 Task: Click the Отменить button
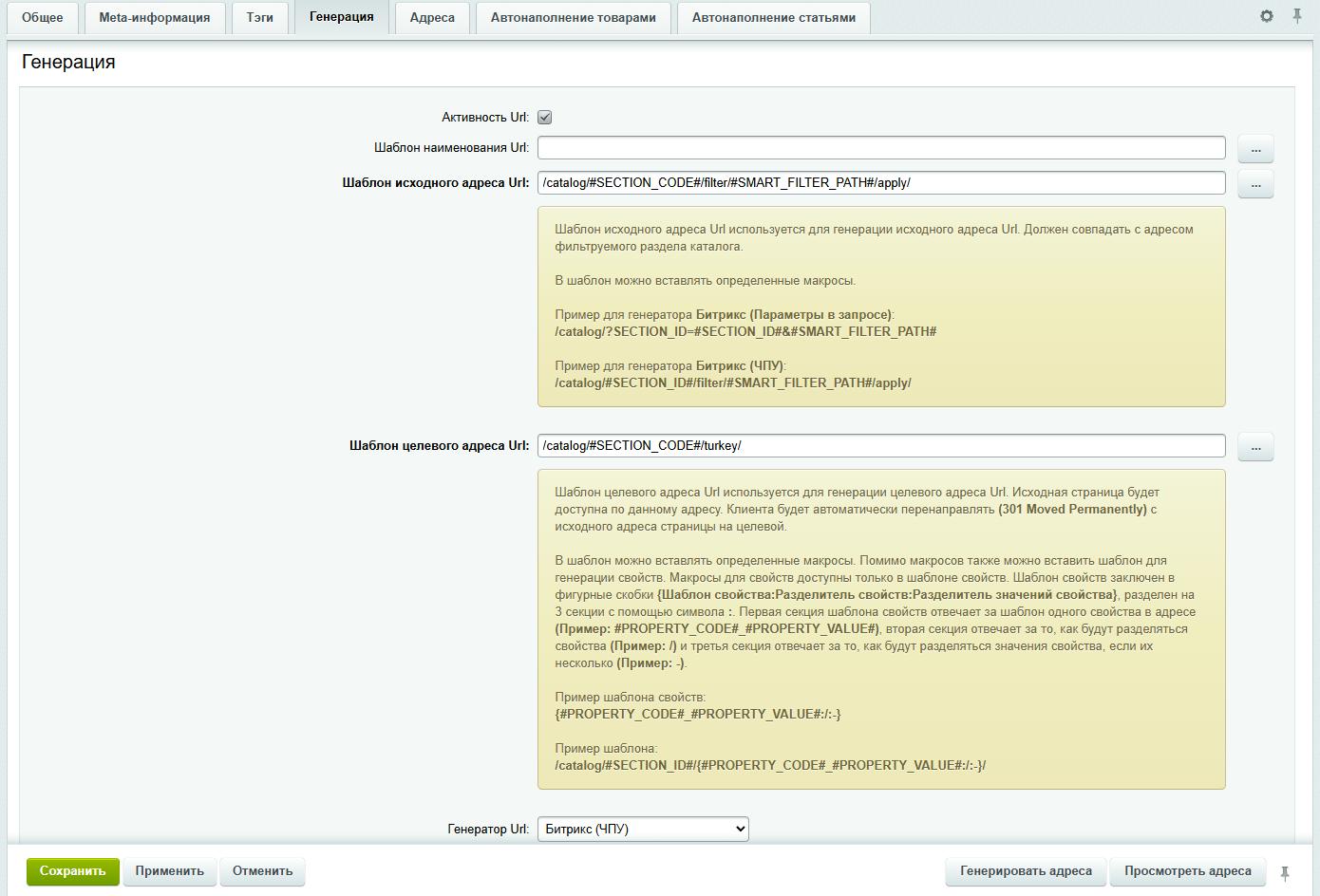click(x=262, y=870)
